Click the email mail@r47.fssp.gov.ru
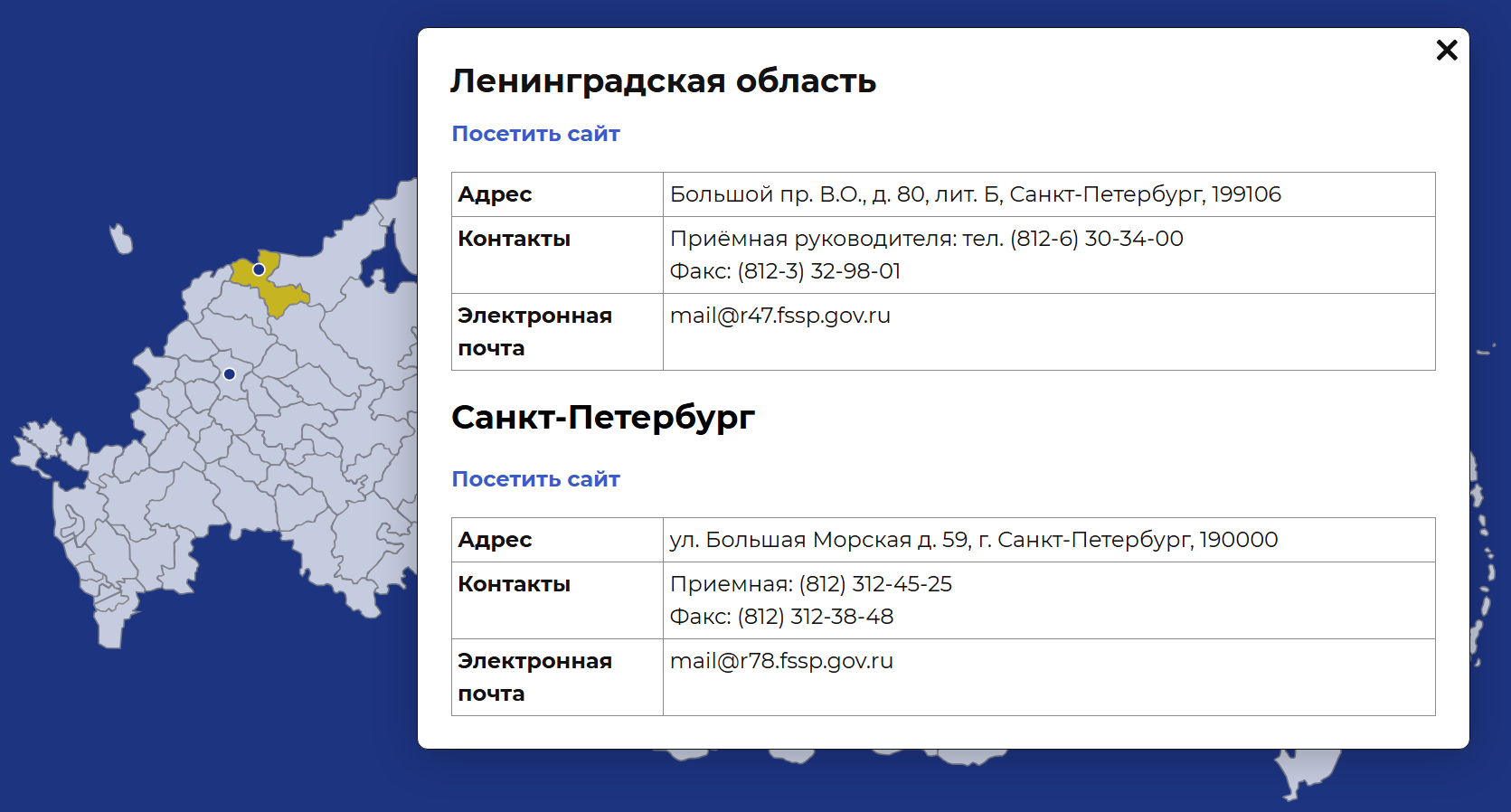 coord(779,316)
